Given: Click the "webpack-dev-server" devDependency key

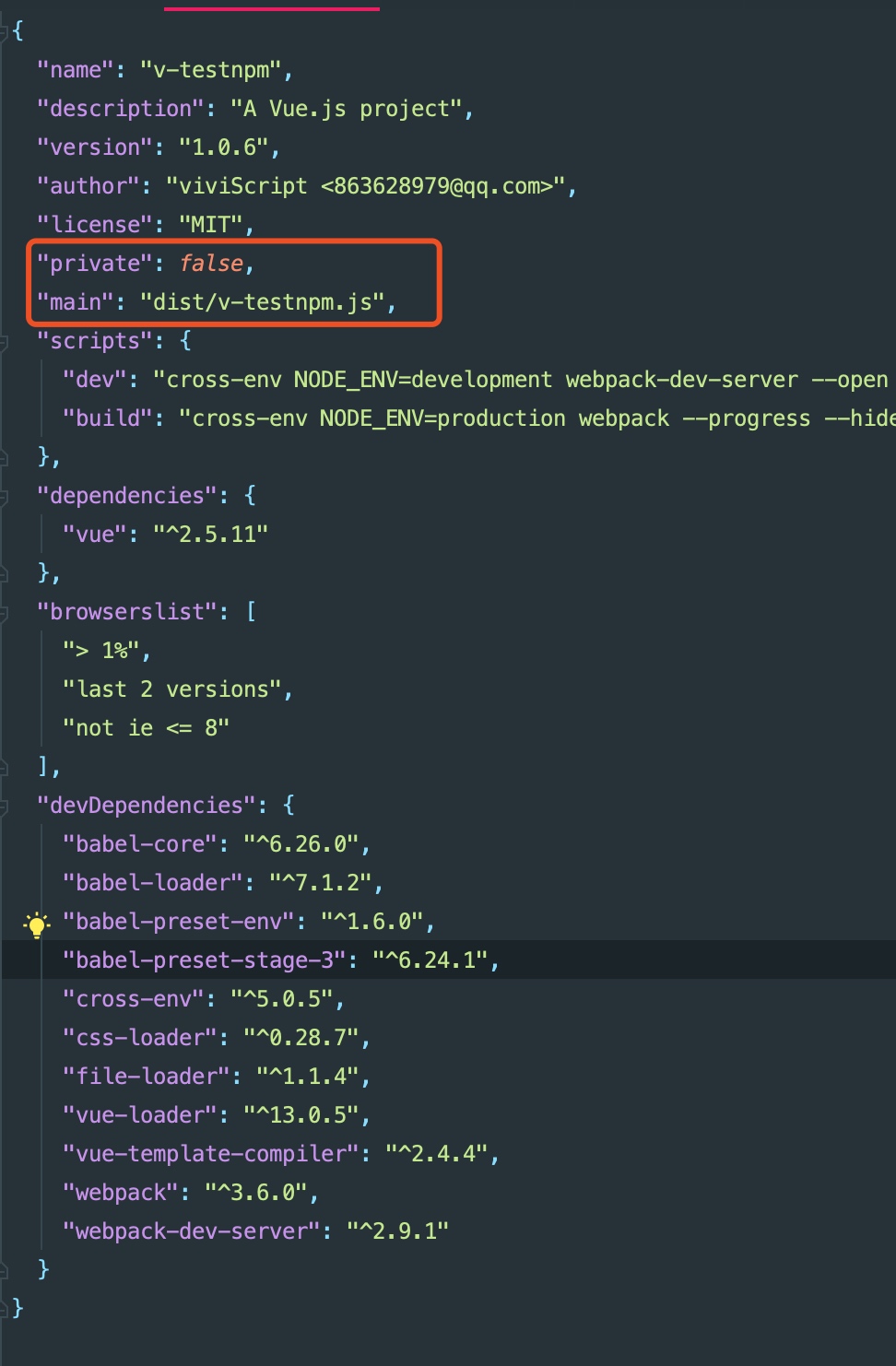Looking at the screenshot, I should (192, 1231).
